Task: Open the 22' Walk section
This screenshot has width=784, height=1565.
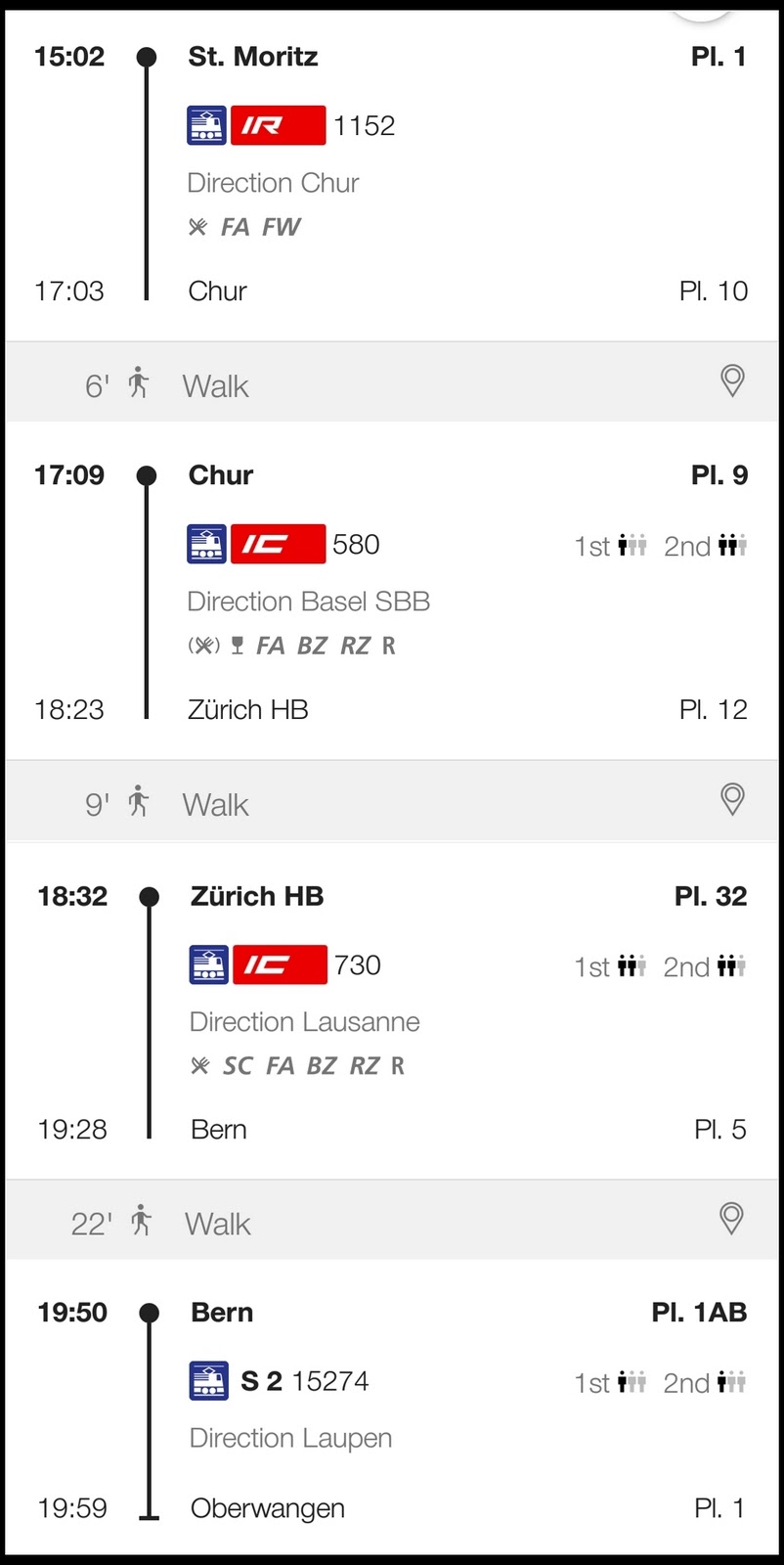Action: tap(392, 1220)
